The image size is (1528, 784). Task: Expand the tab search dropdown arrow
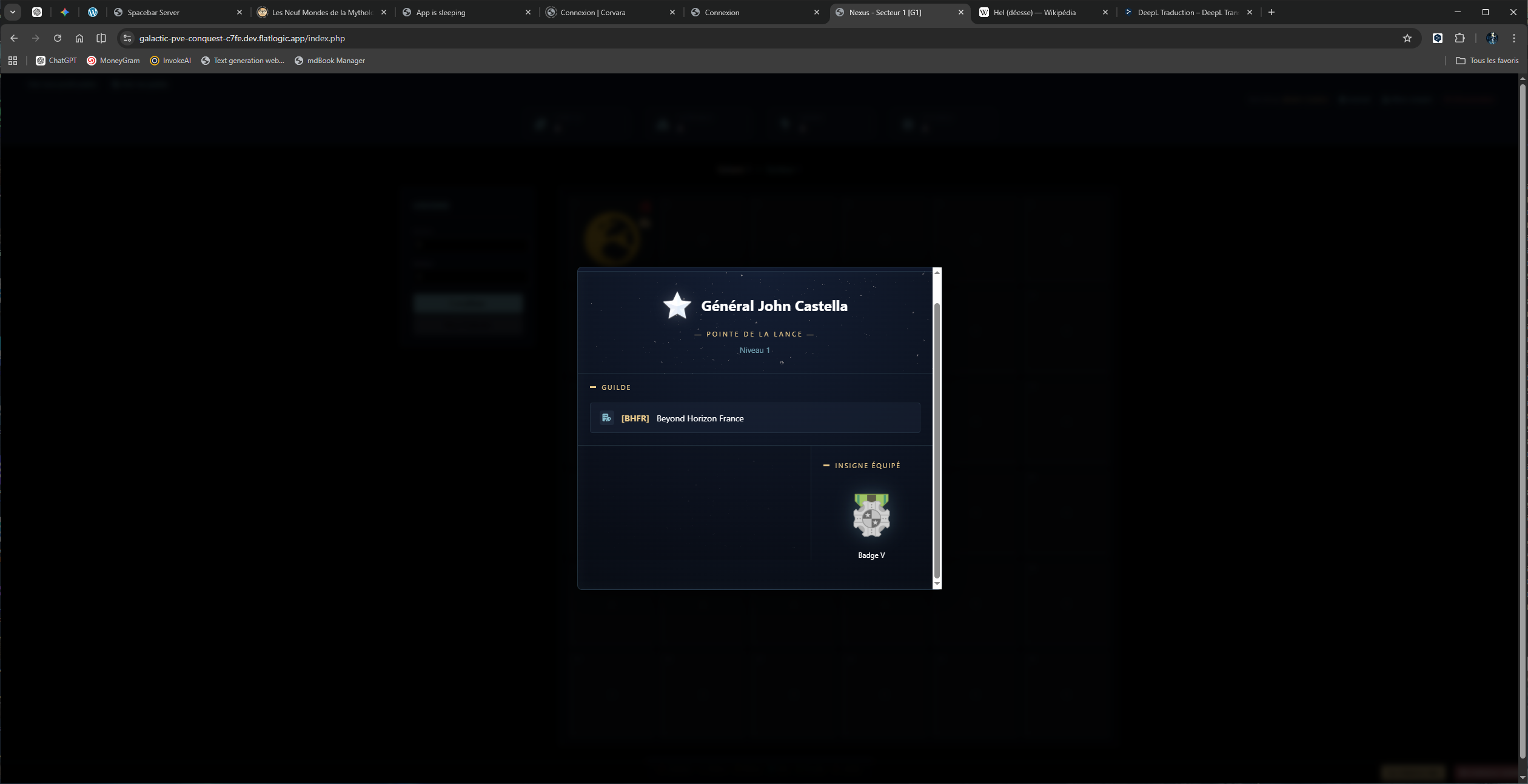pos(12,12)
